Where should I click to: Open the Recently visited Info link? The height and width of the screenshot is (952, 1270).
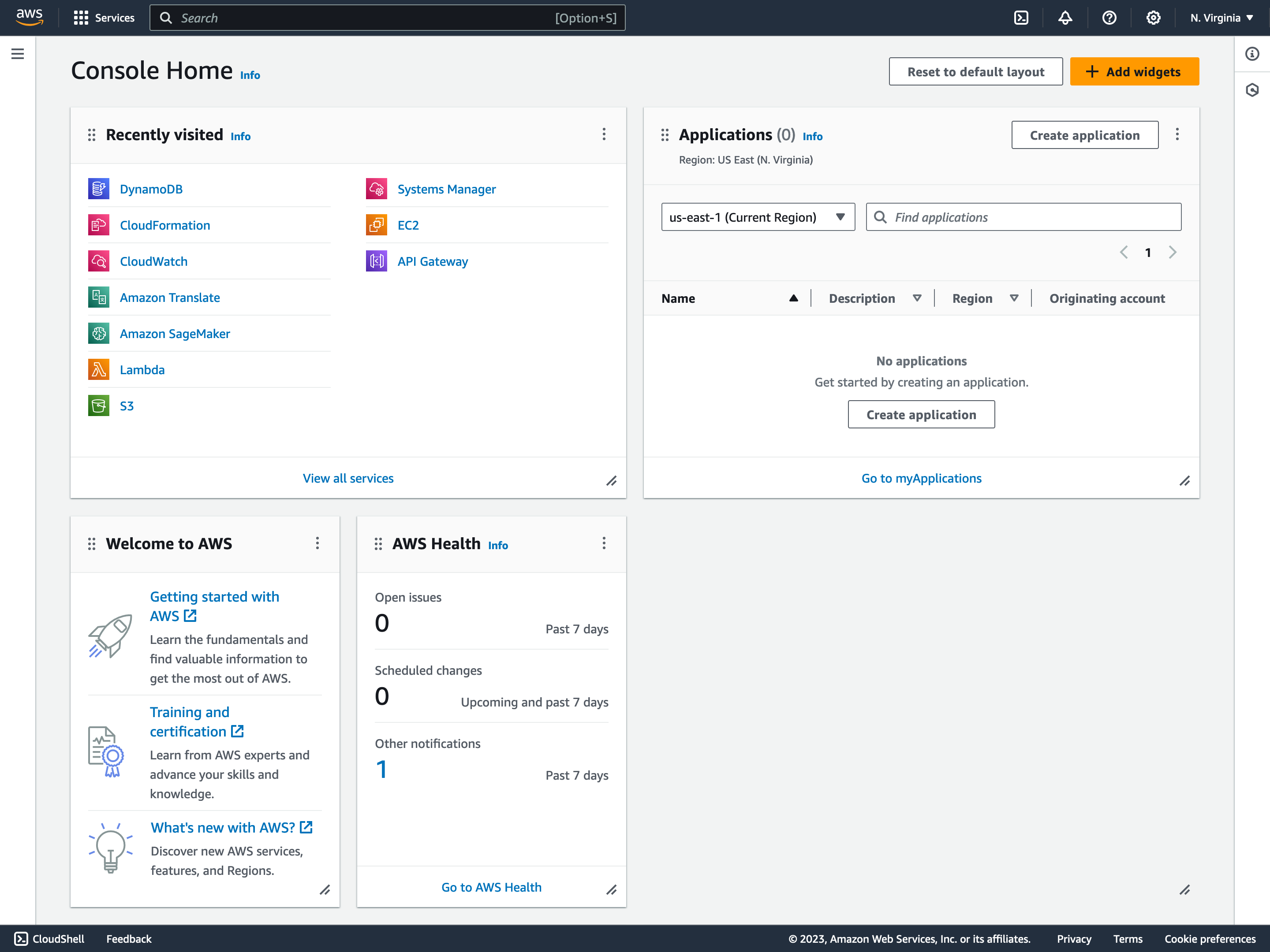[x=241, y=137]
